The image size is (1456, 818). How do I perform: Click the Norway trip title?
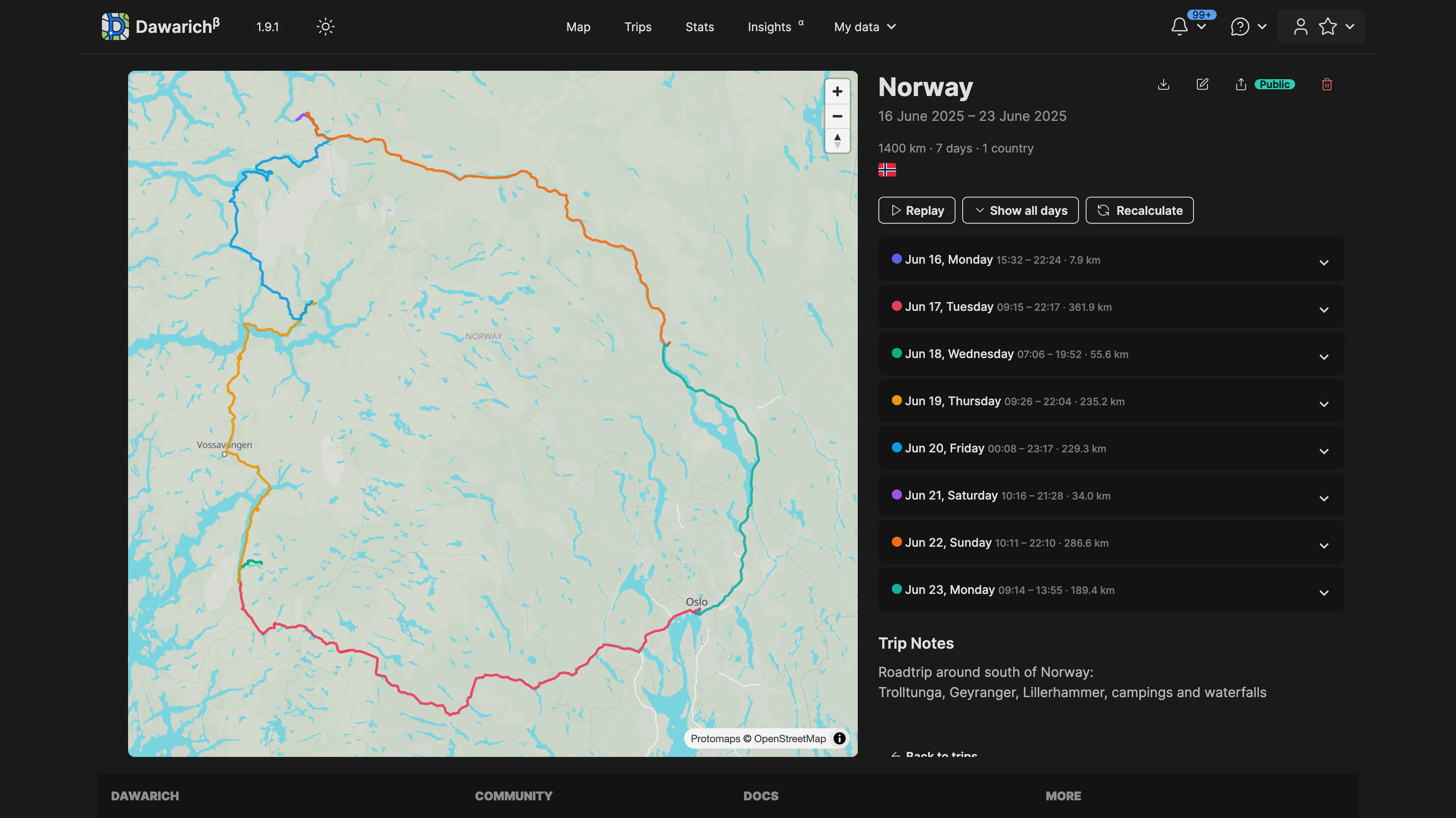pos(925,87)
